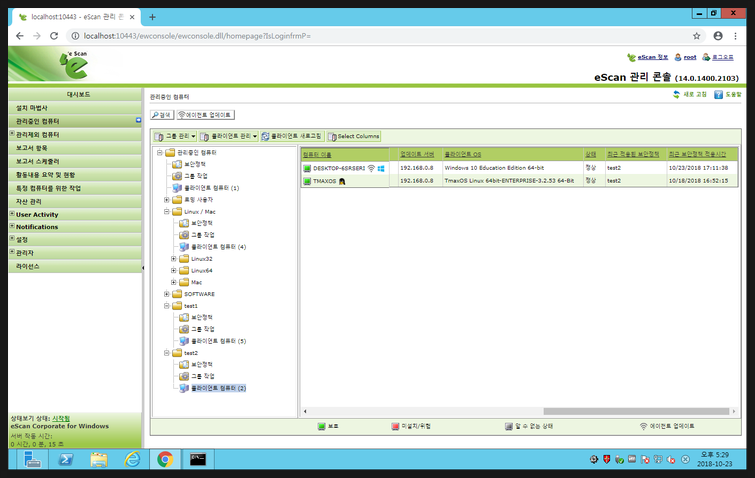Open PowerShell from the taskbar
The height and width of the screenshot is (478, 755).
click(65, 460)
